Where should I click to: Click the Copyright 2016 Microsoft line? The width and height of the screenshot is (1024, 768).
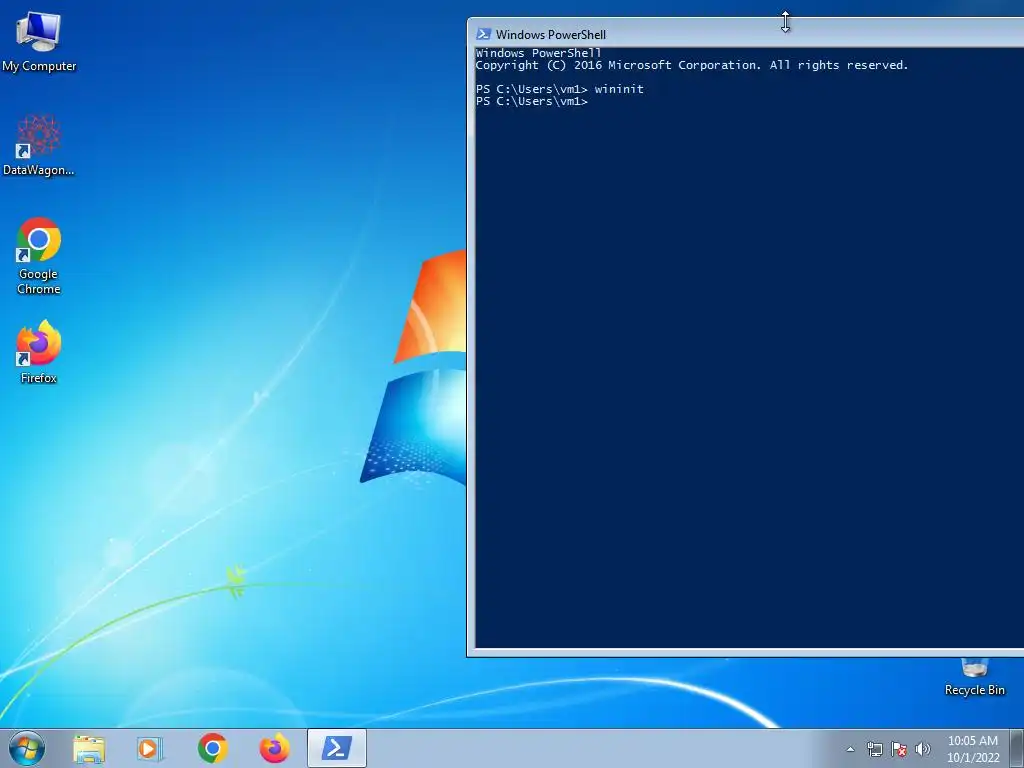692,65
